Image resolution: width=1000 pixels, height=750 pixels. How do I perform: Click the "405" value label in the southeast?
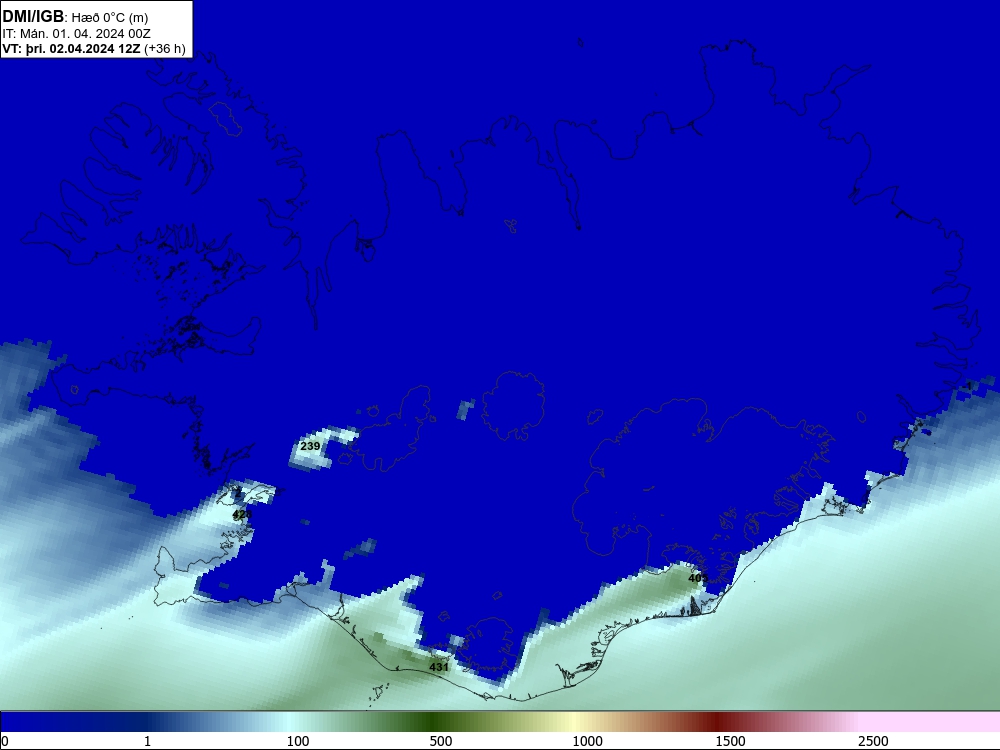698,578
